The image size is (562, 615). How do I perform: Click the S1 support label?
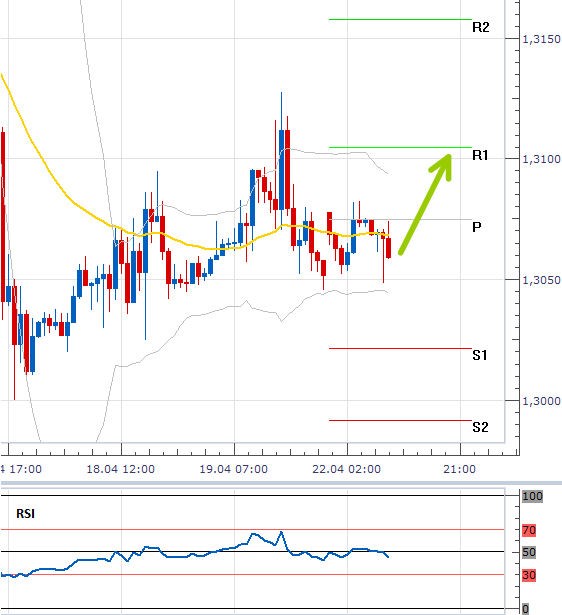point(480,355)
